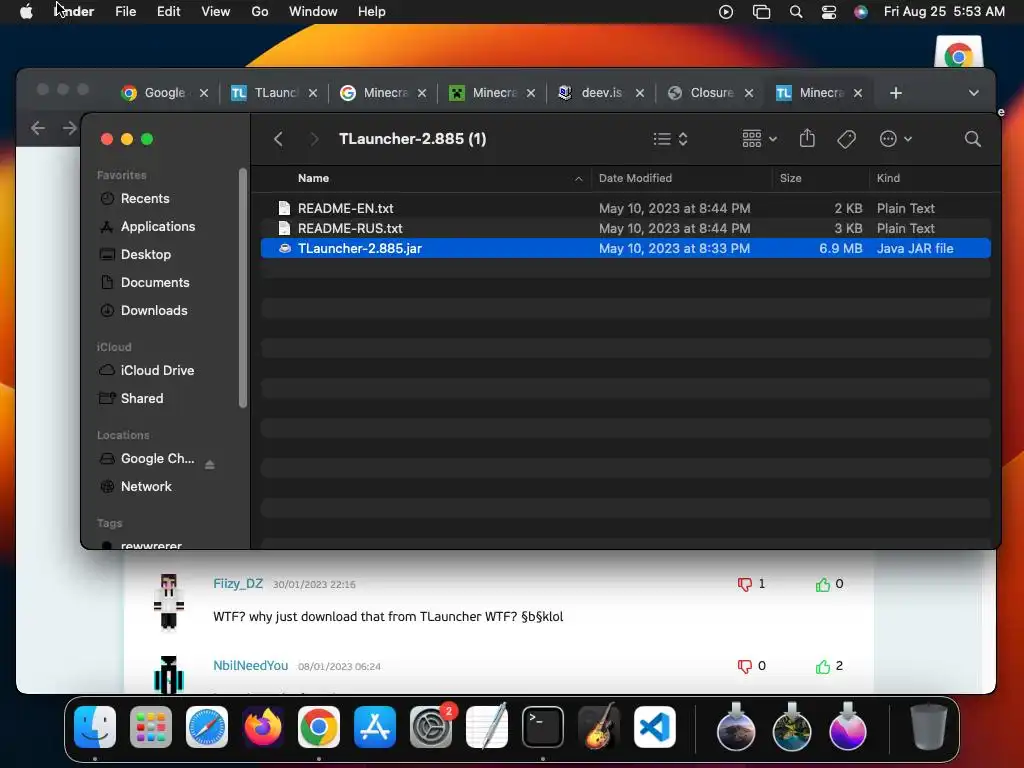Screen dimensions: 1024x768
Task: Sort by Kind column header
Action: (888, 178)
